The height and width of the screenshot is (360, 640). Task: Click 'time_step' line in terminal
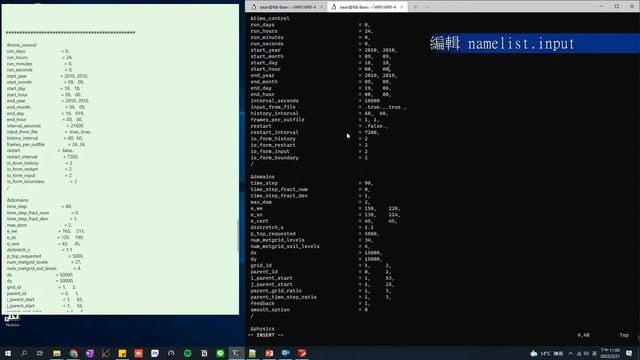tap(311, 183)
